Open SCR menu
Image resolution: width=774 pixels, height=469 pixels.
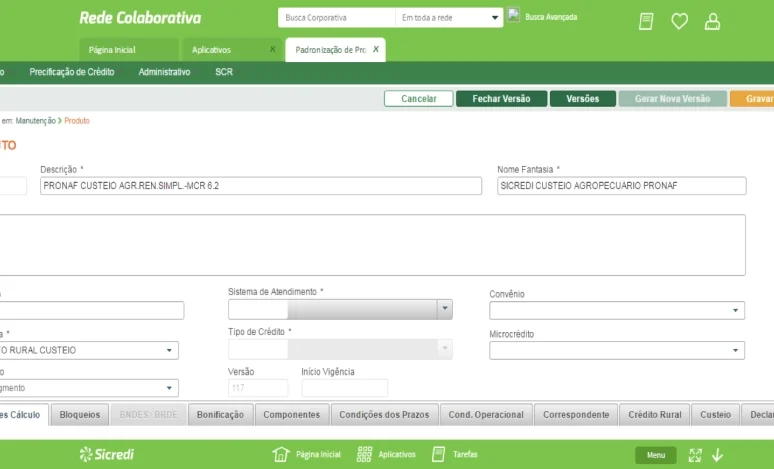pyautogui.click(x=224, y=72)
